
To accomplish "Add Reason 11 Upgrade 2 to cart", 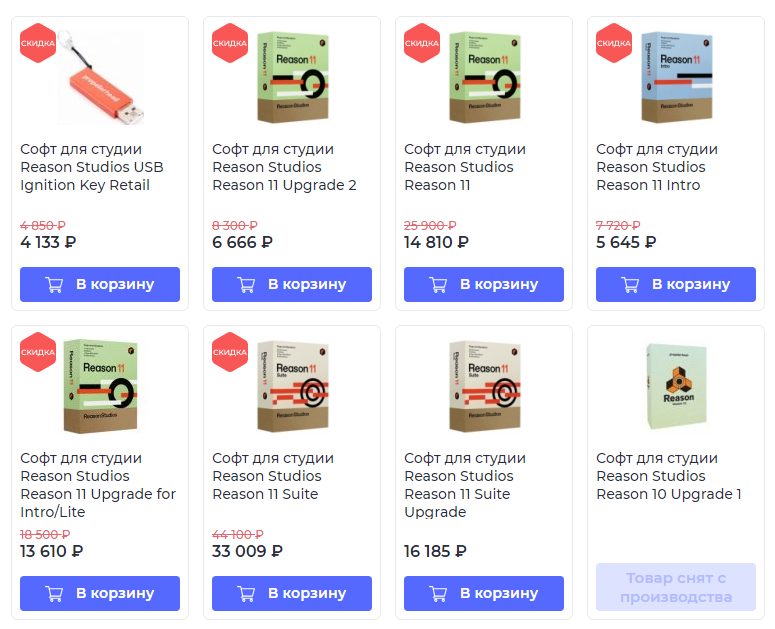I will click(292, 284).
